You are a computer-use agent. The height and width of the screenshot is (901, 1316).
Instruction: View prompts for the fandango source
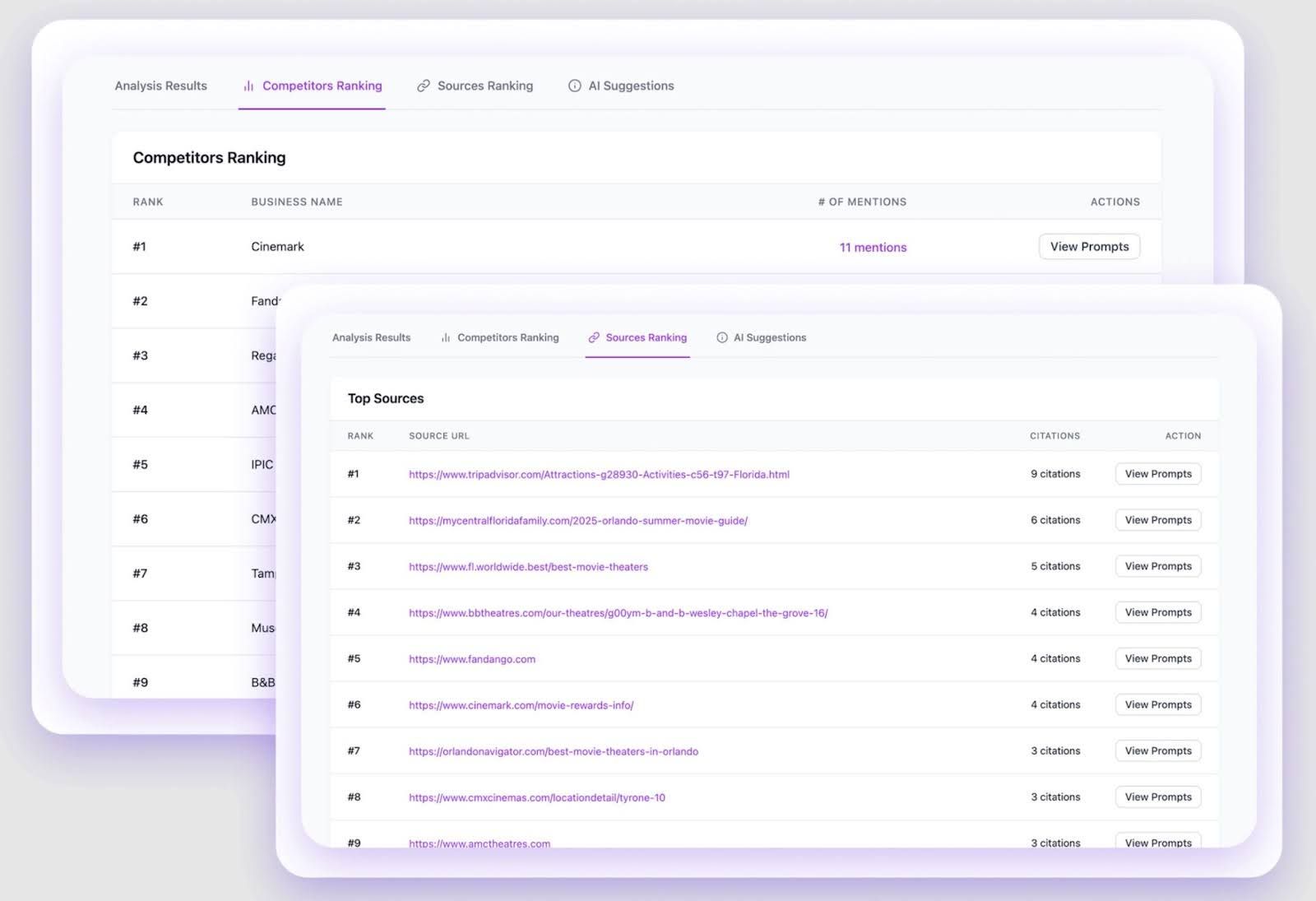click(1158, 658)
